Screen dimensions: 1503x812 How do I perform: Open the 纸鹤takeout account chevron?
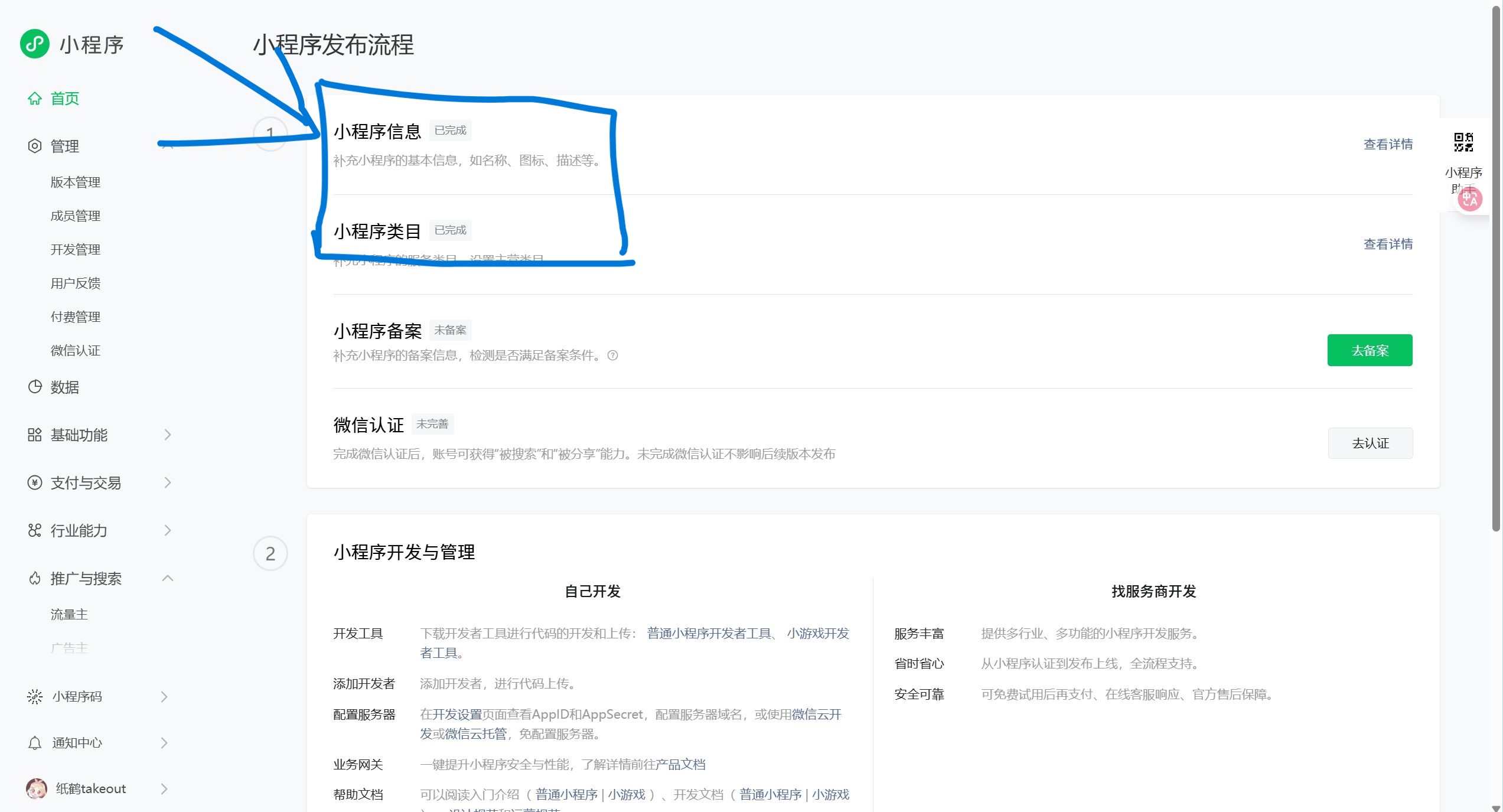[x=165, y=789]
